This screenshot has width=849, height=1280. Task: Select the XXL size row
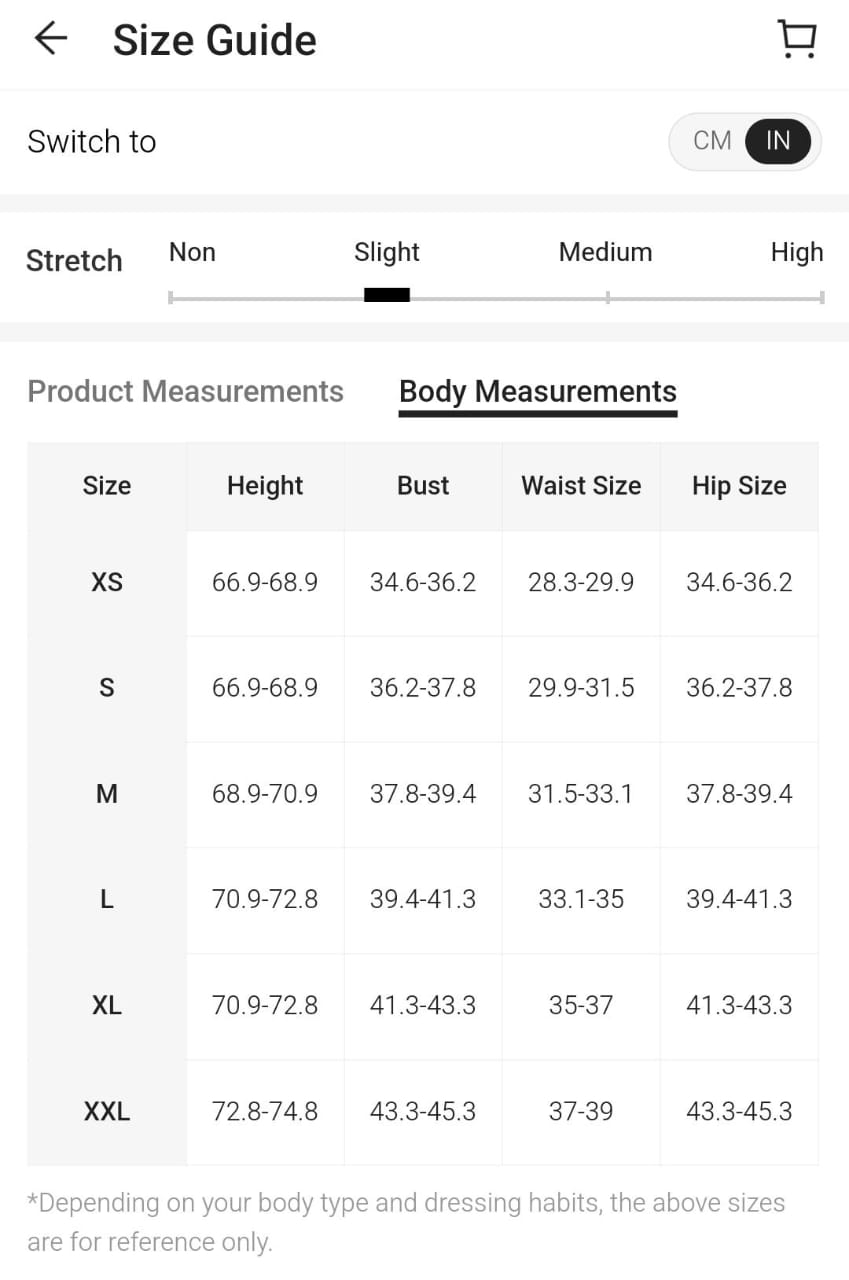107,1112
